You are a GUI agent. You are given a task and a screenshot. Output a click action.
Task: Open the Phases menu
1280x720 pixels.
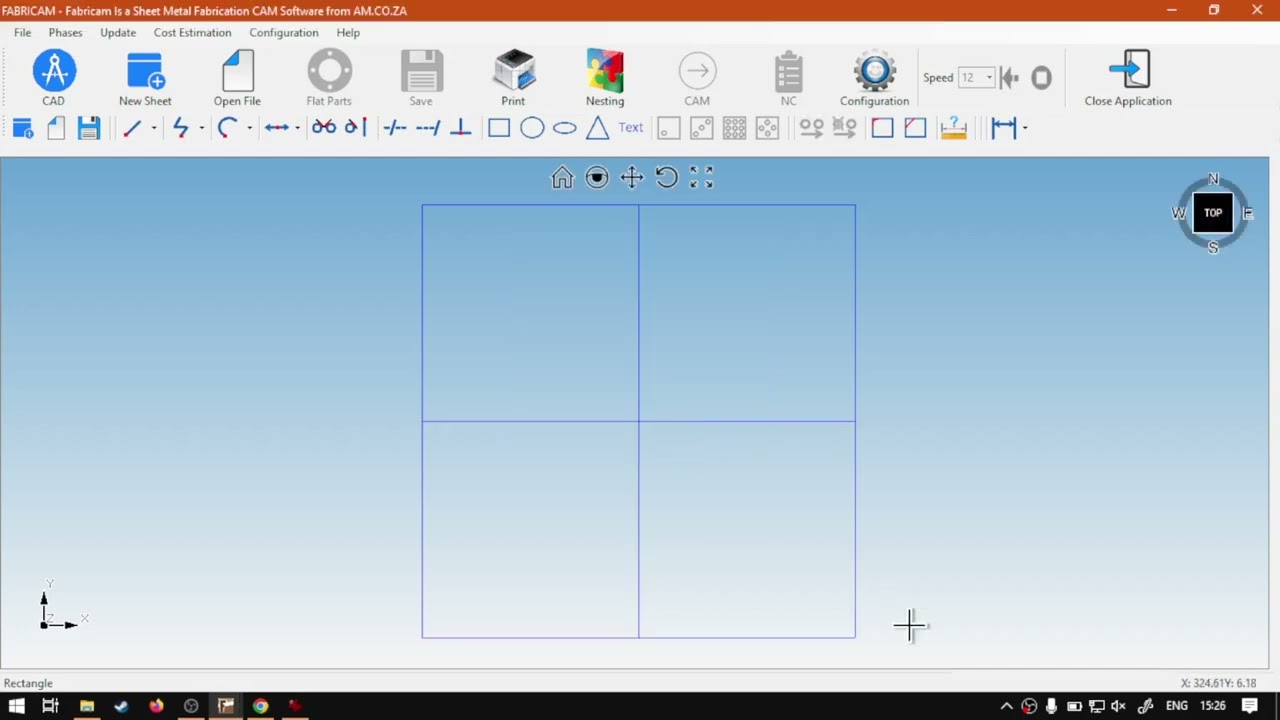pos(66,32)
